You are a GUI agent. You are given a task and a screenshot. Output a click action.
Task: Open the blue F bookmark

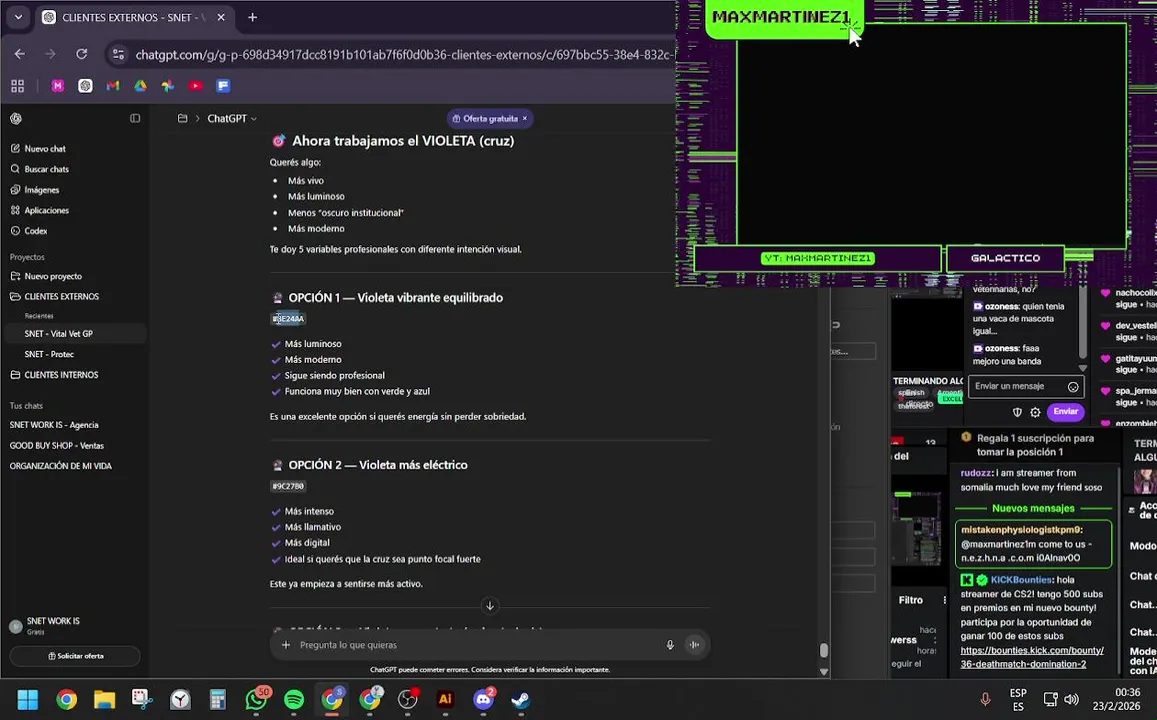point(223,86)
